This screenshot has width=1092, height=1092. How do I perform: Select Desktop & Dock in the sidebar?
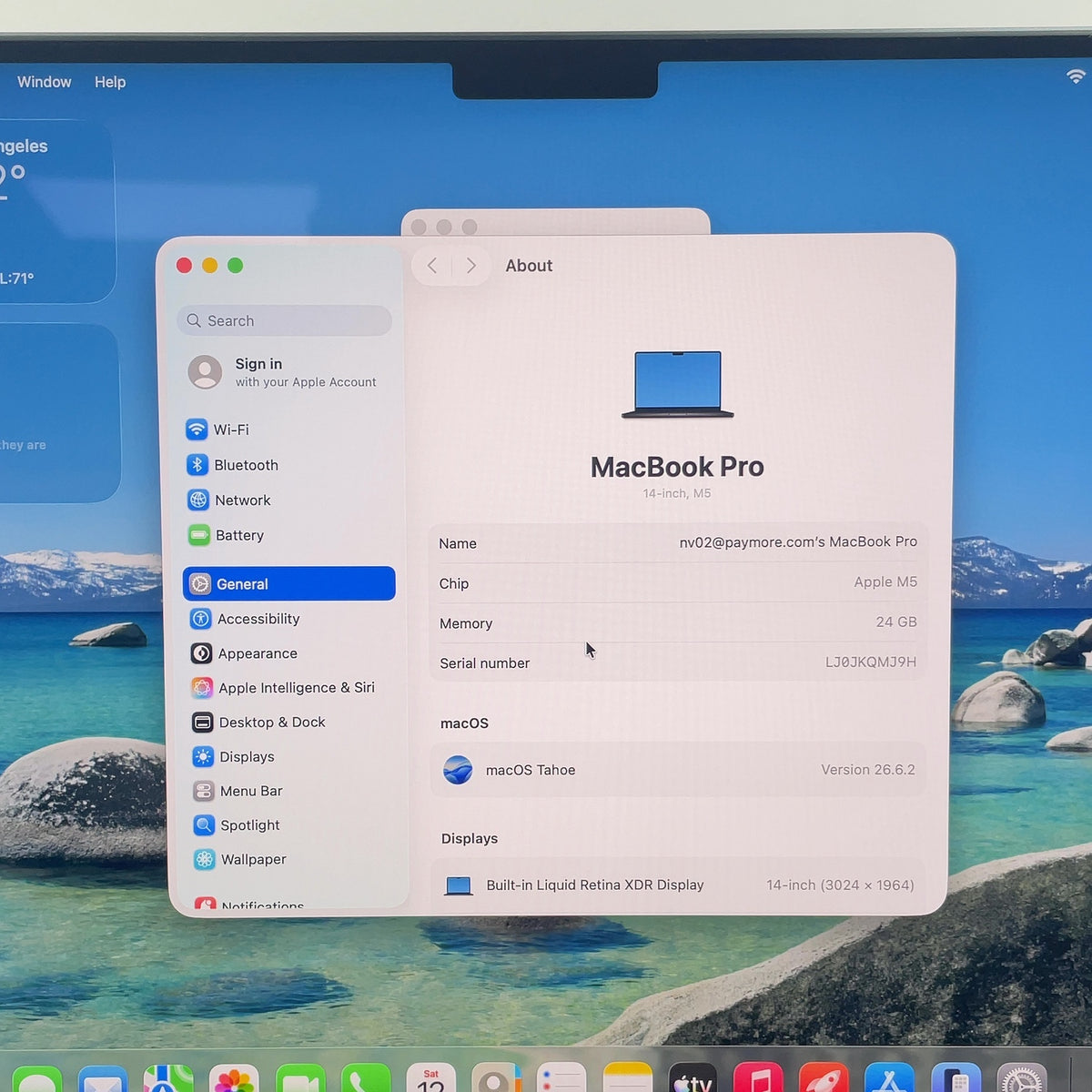[x=289, y=723]
